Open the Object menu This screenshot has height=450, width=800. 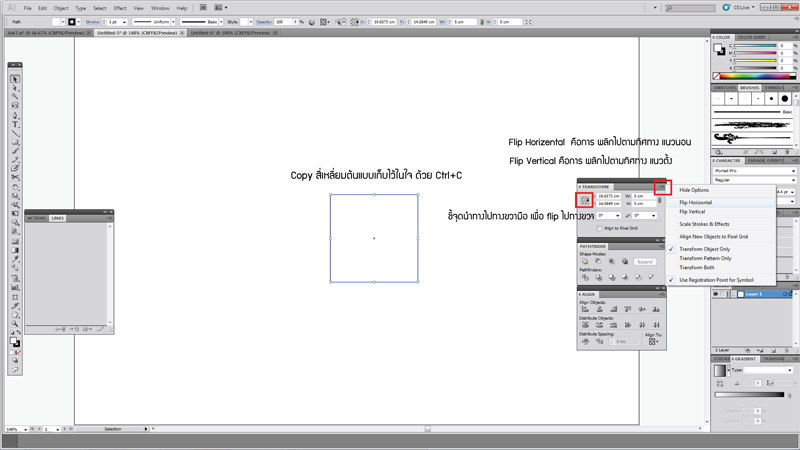click(x=61, y=8)
